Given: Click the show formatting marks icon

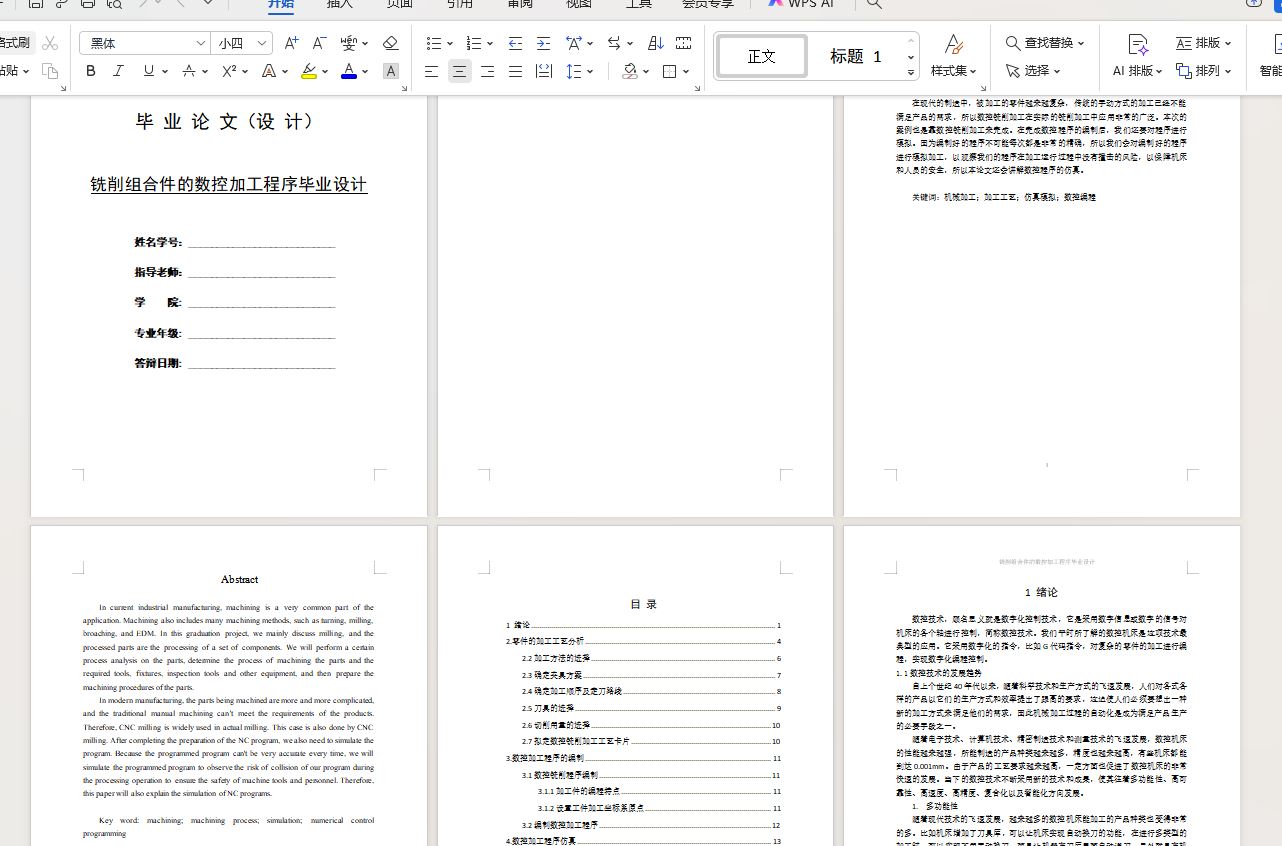Looking at the screenshot, I should (x=684, y=43).
